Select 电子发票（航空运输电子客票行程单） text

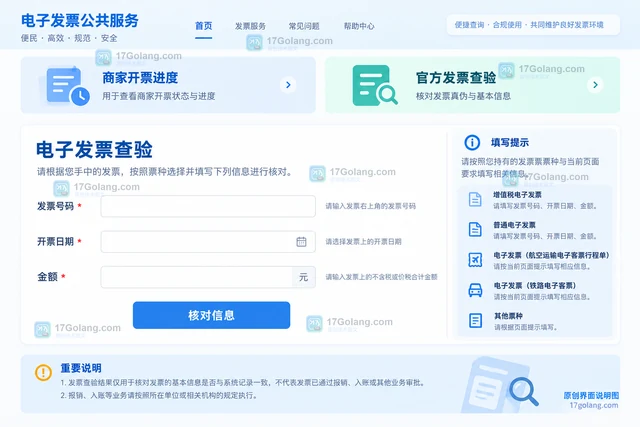click(552, 255)
